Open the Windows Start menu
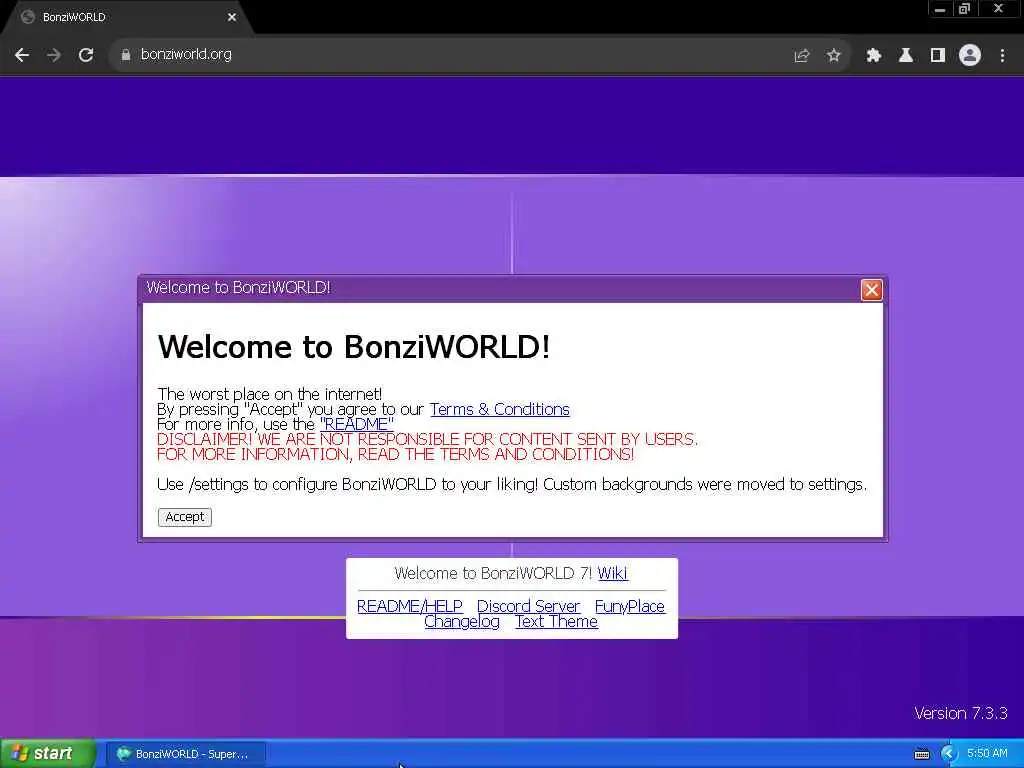The height and width of the screenshot is (768, 1024). click(48, 754)
